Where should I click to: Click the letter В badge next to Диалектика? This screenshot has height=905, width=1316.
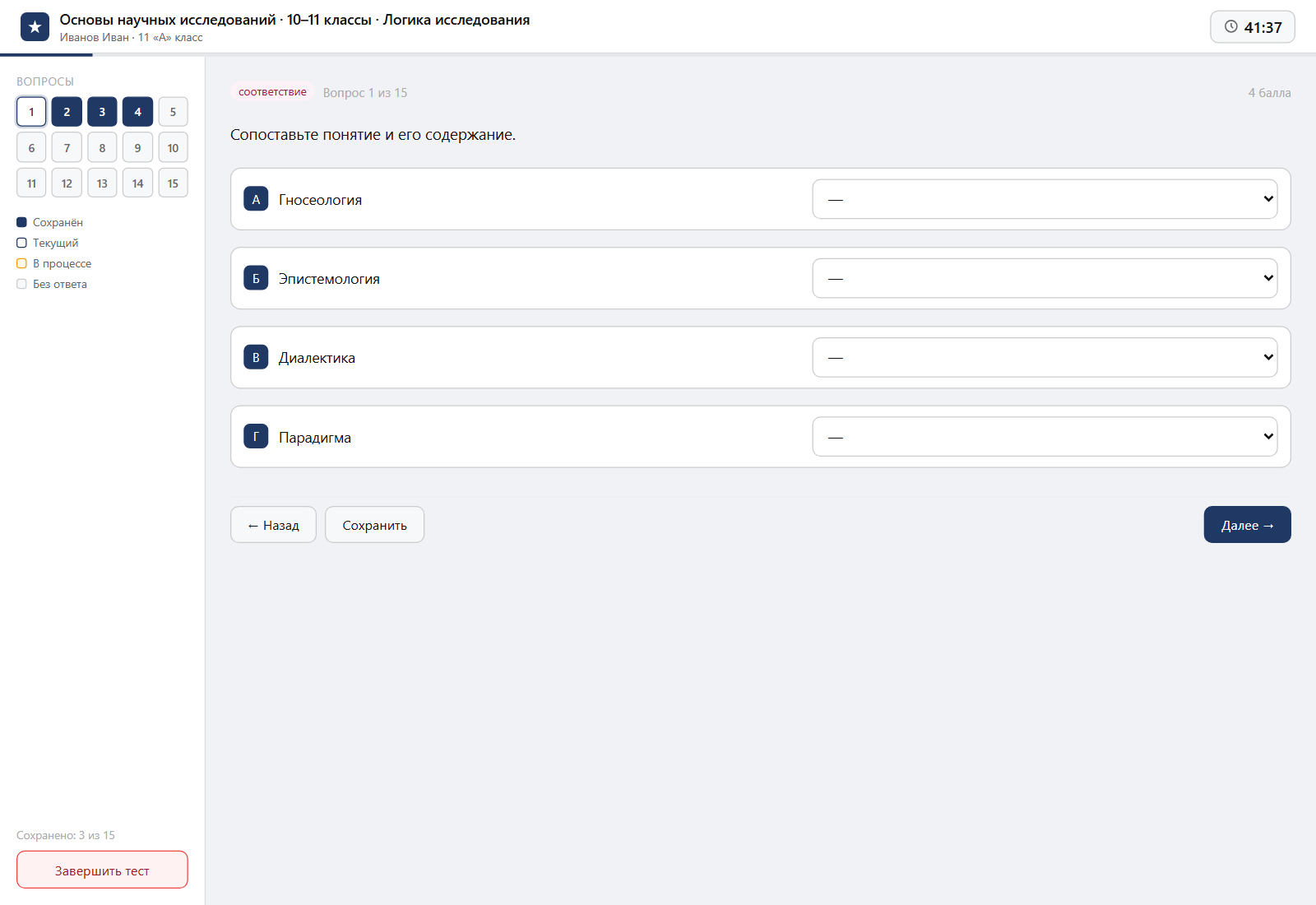pos(256,357)
